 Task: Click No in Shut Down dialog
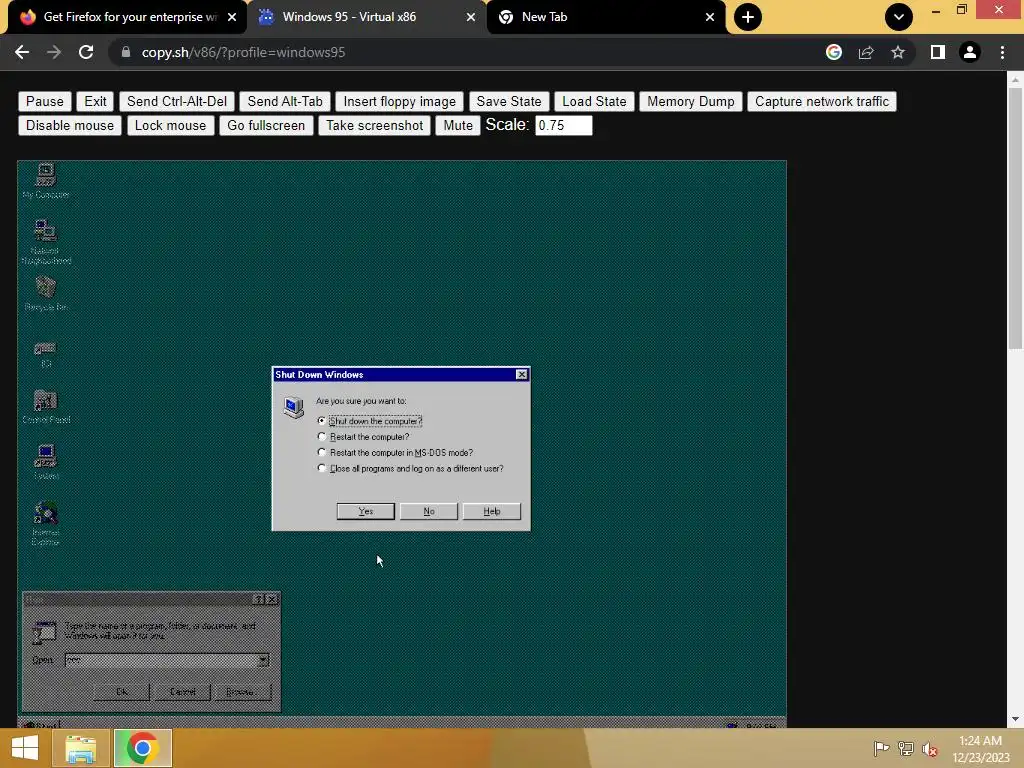pos(428,511)
